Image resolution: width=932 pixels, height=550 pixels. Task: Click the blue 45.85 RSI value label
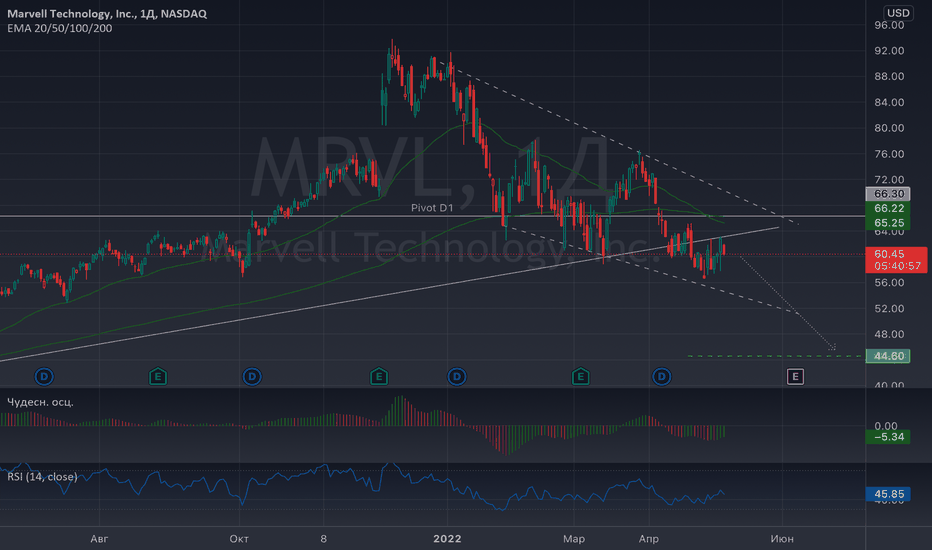888,494
